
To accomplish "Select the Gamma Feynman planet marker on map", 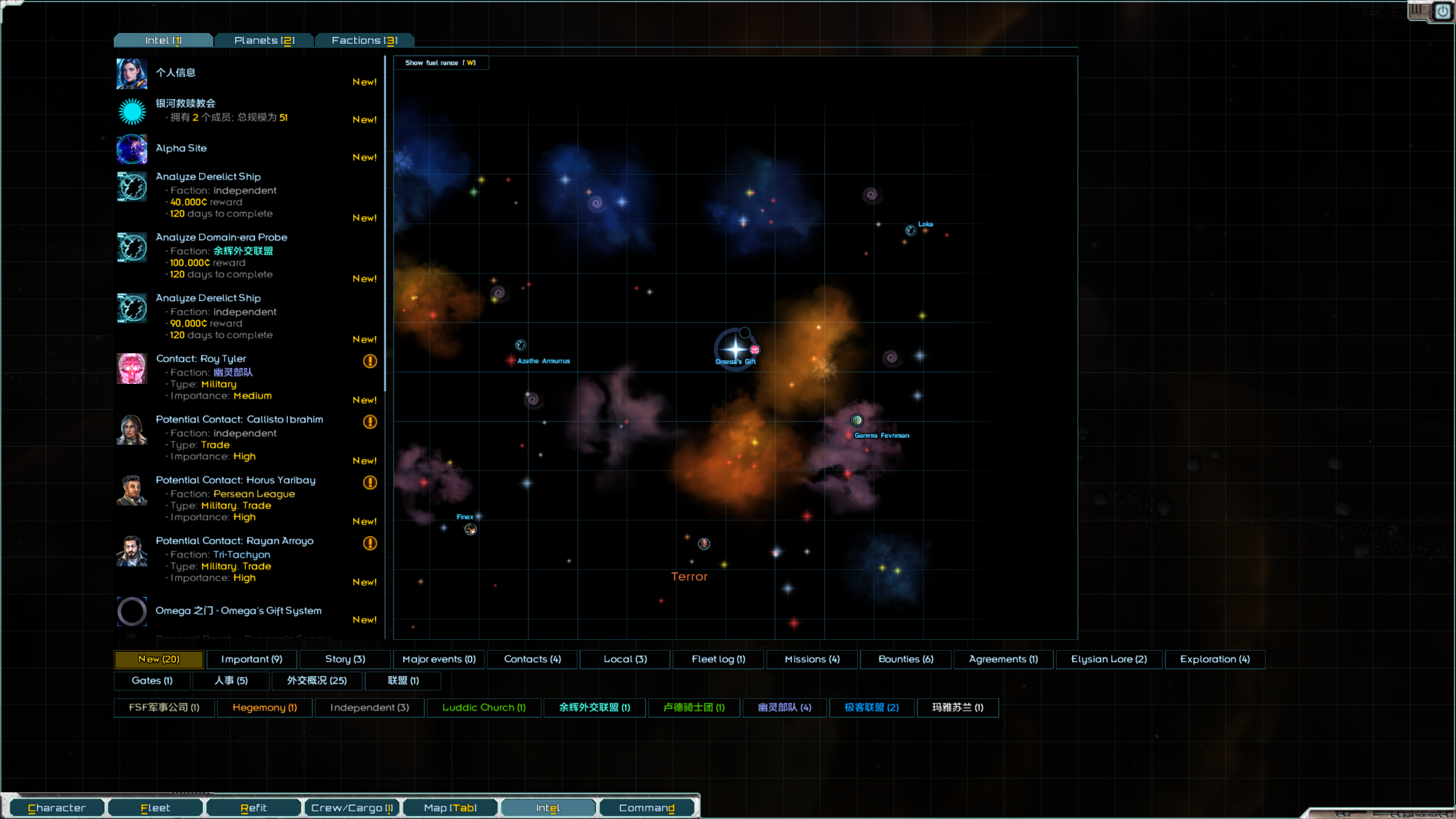I will (x=857, y=420).
